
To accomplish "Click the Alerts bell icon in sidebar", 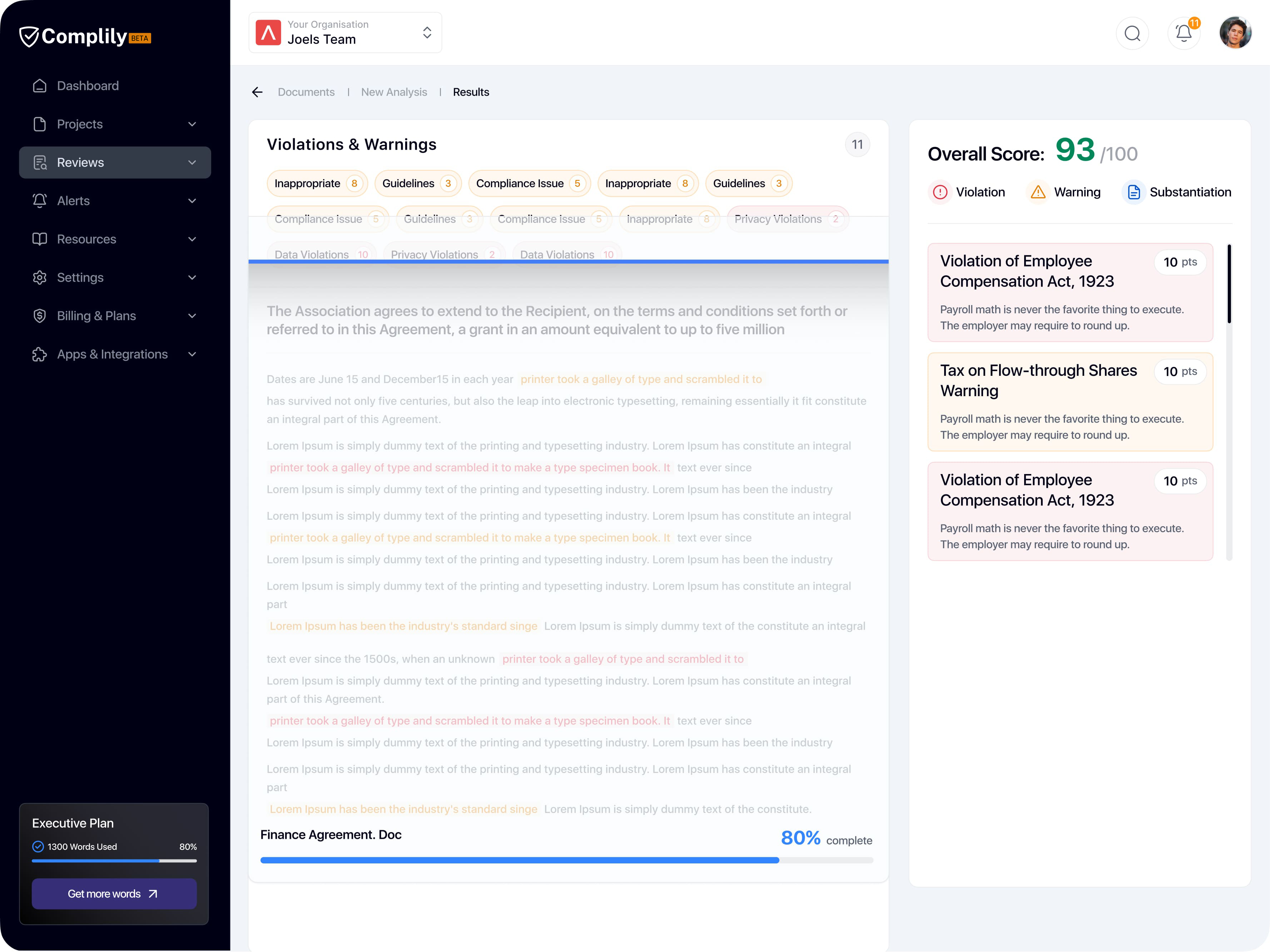I will 40,201.
